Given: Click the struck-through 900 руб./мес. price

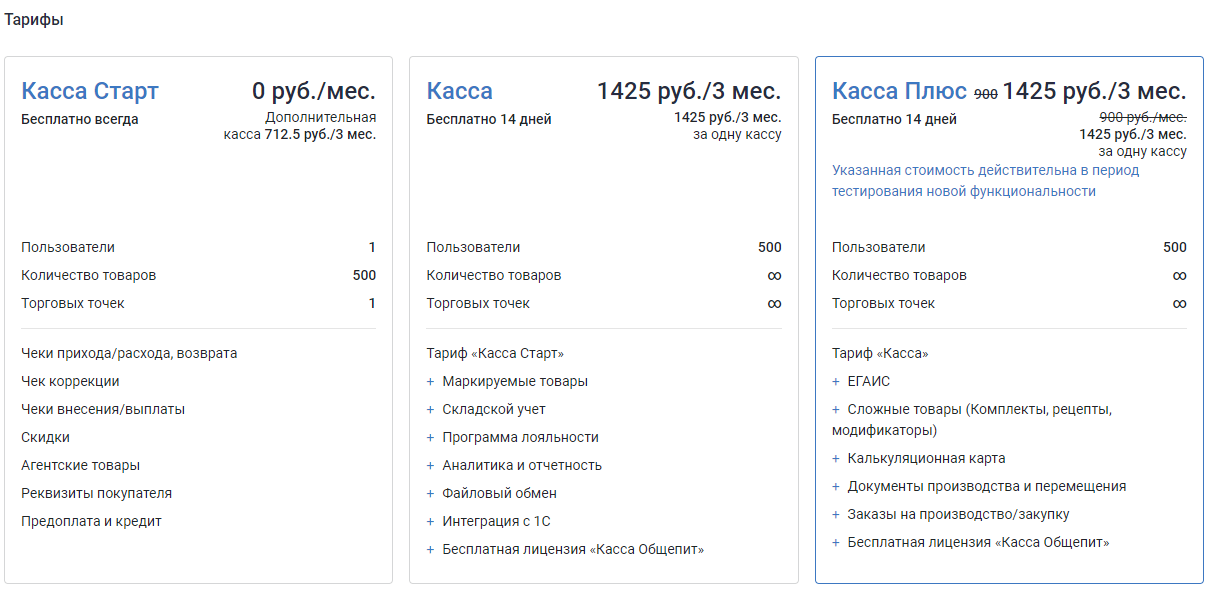Looking at the screenshot, I should point(1143,118).
